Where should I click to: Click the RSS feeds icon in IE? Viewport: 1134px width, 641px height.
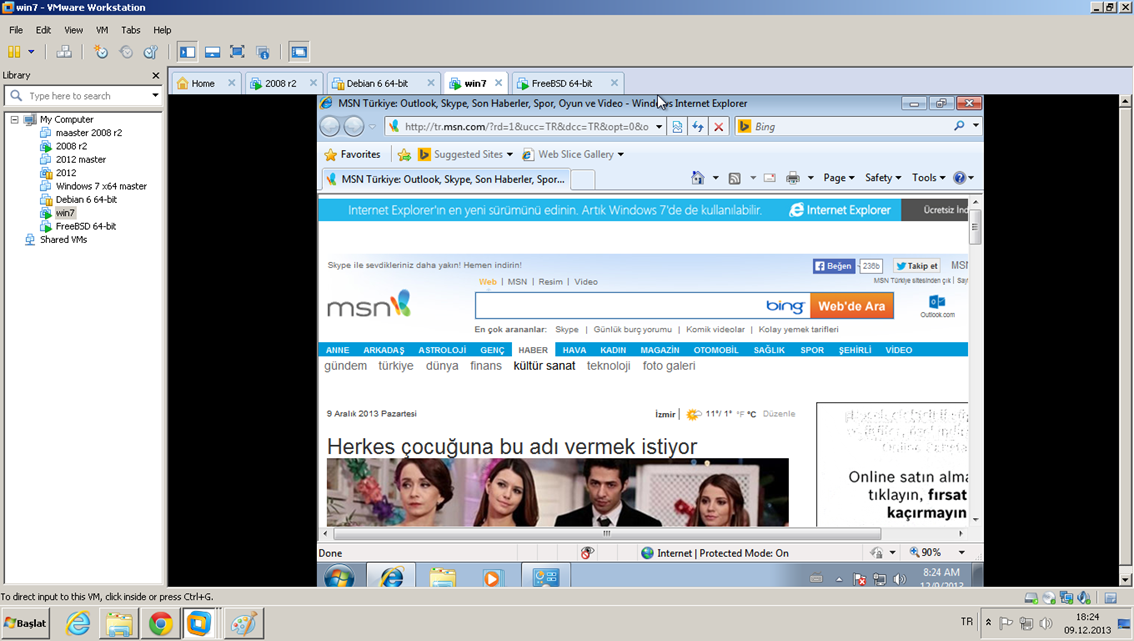[x=734, y=178]
